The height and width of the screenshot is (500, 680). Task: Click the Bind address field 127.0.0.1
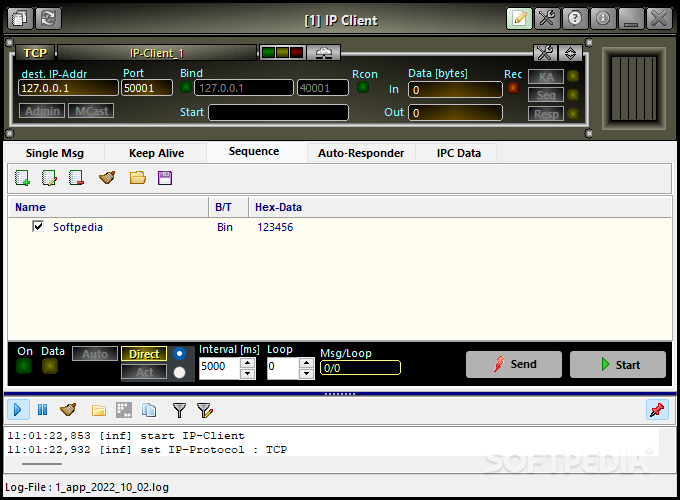[x=243, y=88]
